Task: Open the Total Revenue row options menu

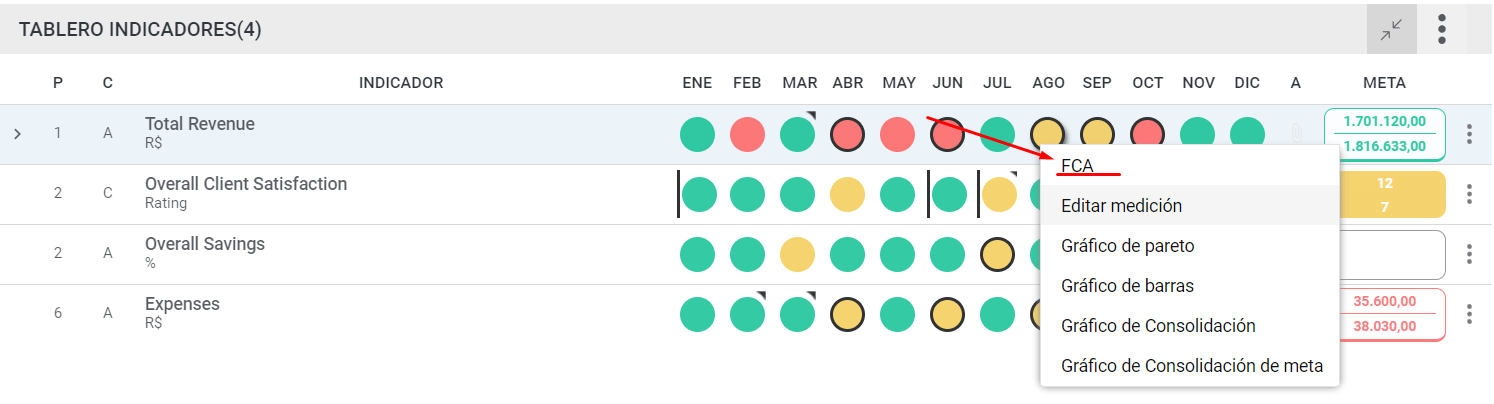Action: point(1469,134)
